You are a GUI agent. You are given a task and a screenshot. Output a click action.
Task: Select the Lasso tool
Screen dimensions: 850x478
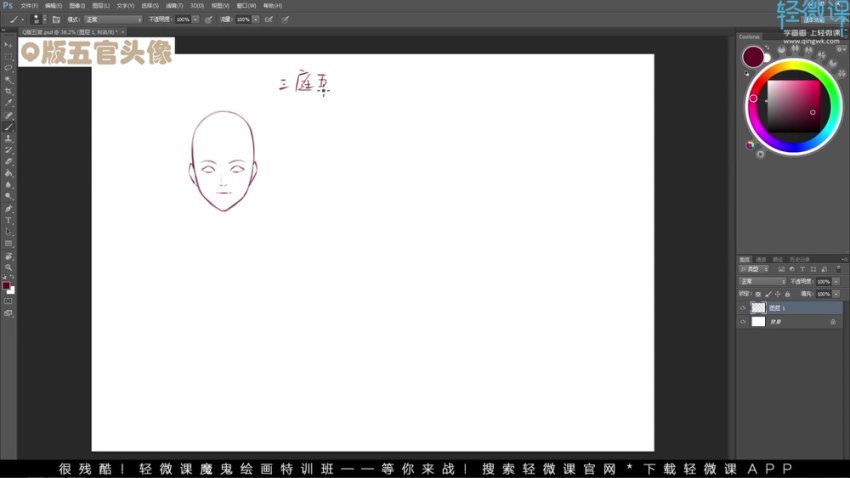tap(8, 68)
